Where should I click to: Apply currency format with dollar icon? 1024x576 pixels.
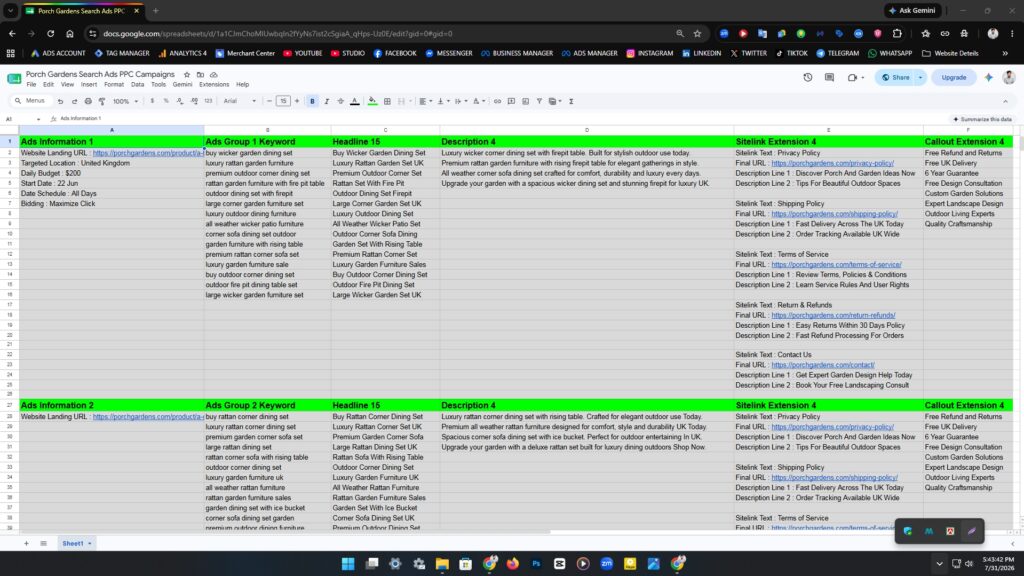pyautogui.click(x=152, y=101)
